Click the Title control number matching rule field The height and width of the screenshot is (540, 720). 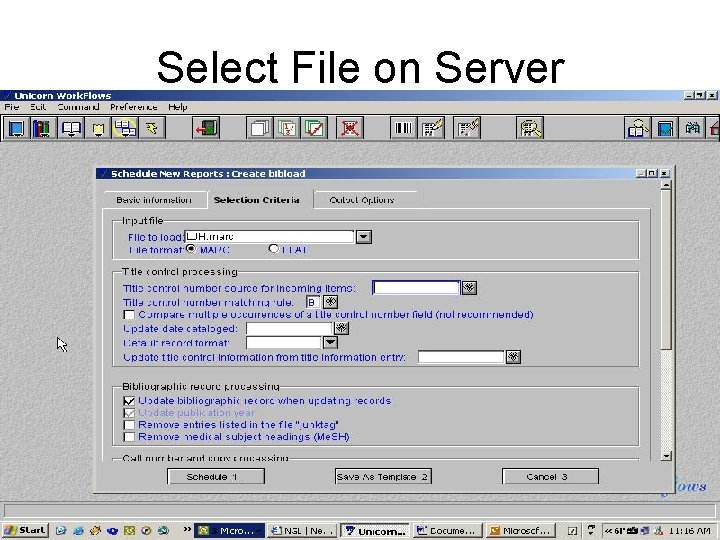coord(313,302)
